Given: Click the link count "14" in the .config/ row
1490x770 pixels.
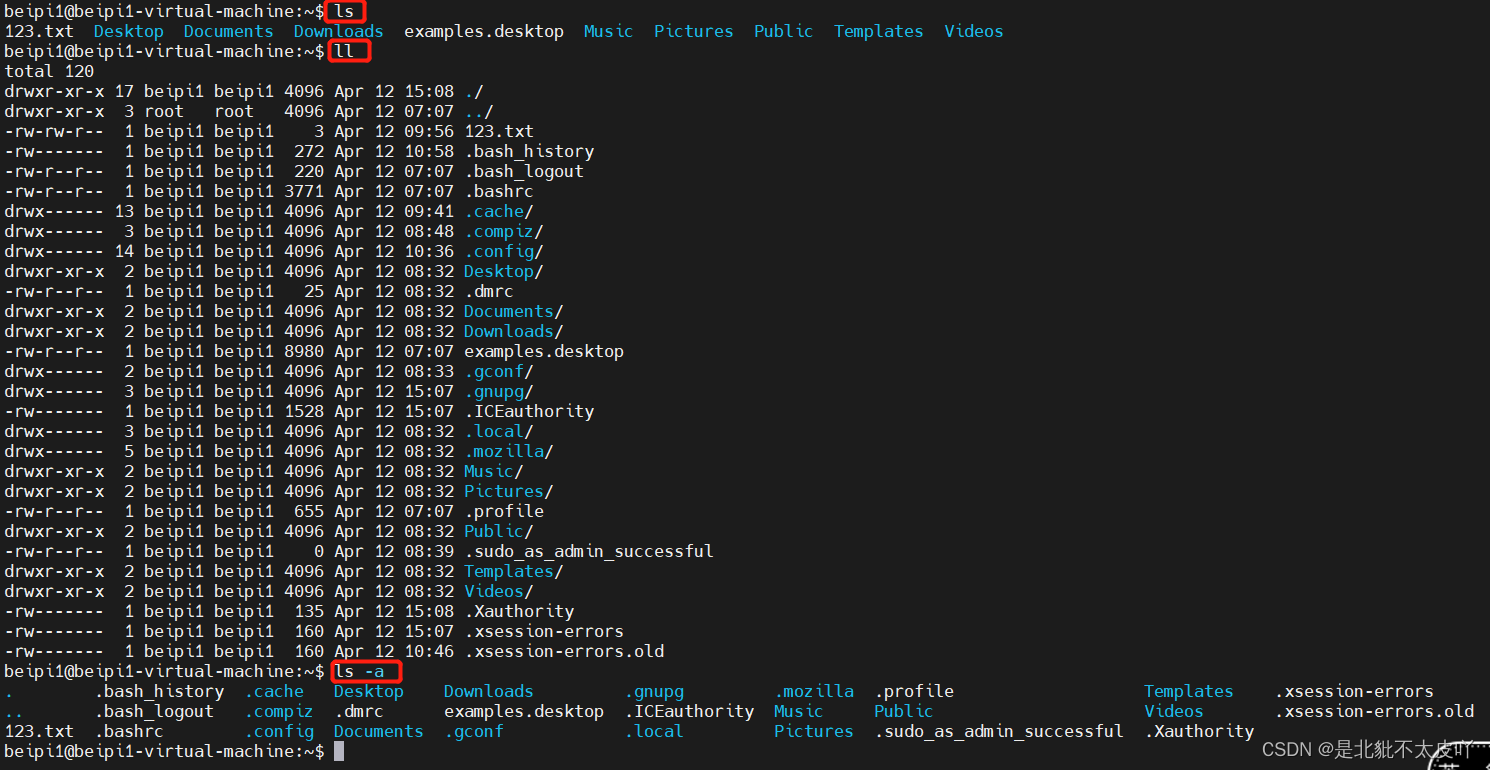Looking at the screenshot, I should click(124, 251).
